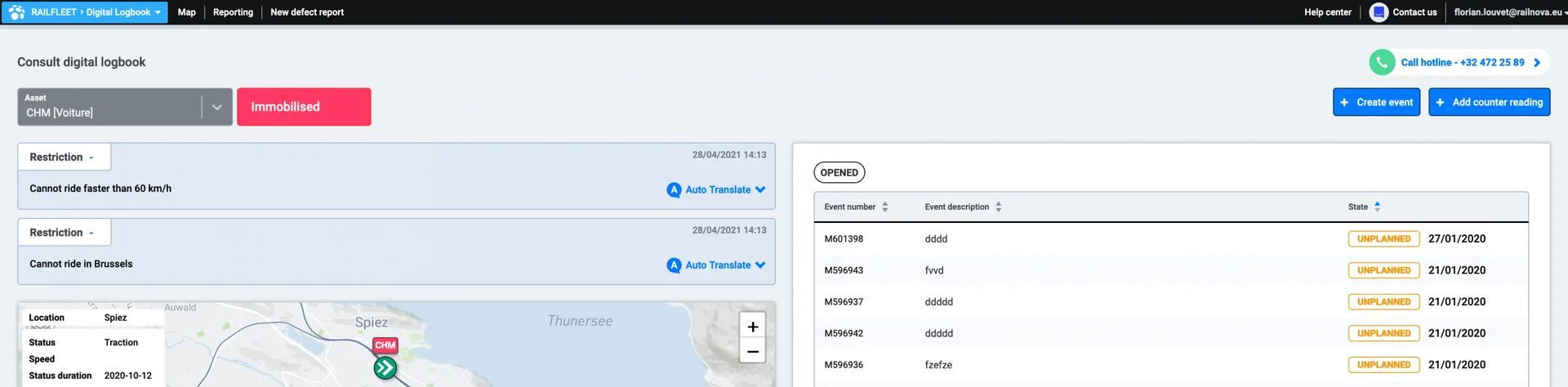Image resolution: width=1568 pixels, height=387 pixels.
Task: Click Auto Translate icon for Brussels restriction
Action: (x=674, y=265)
